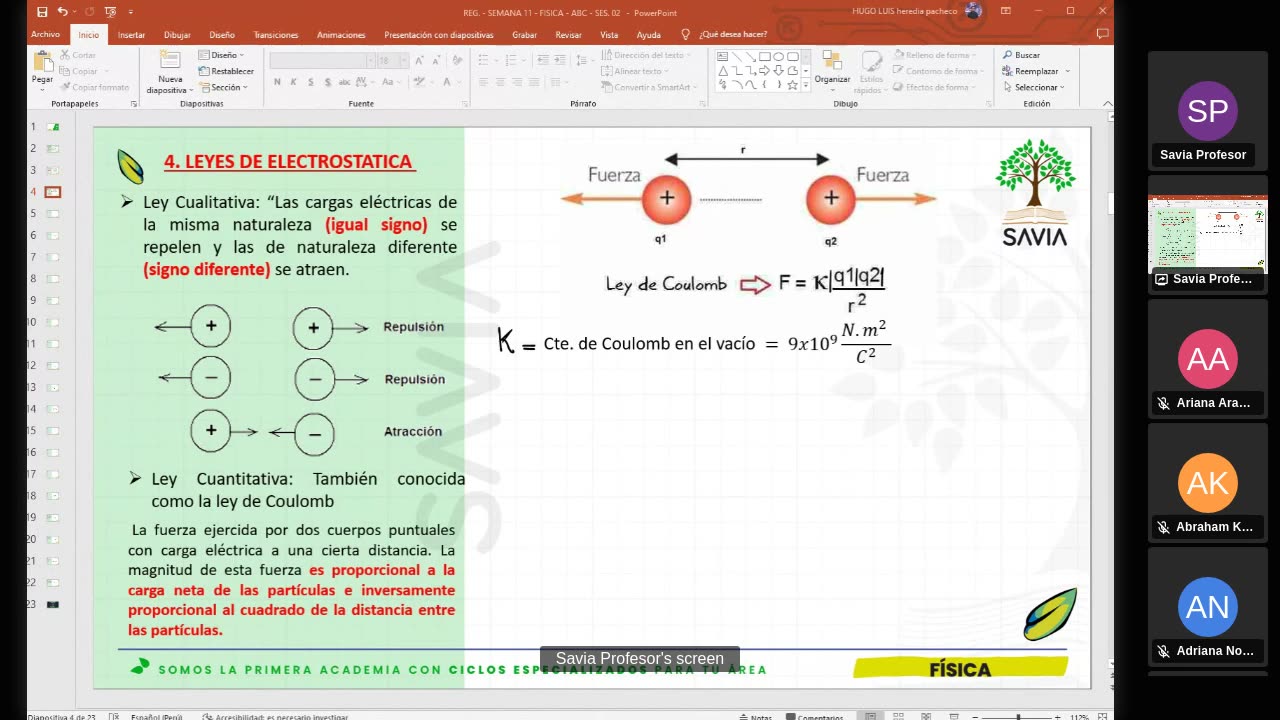1280x720 pixels.
Task: Switch to reading view icon
Action: (925, 716)
